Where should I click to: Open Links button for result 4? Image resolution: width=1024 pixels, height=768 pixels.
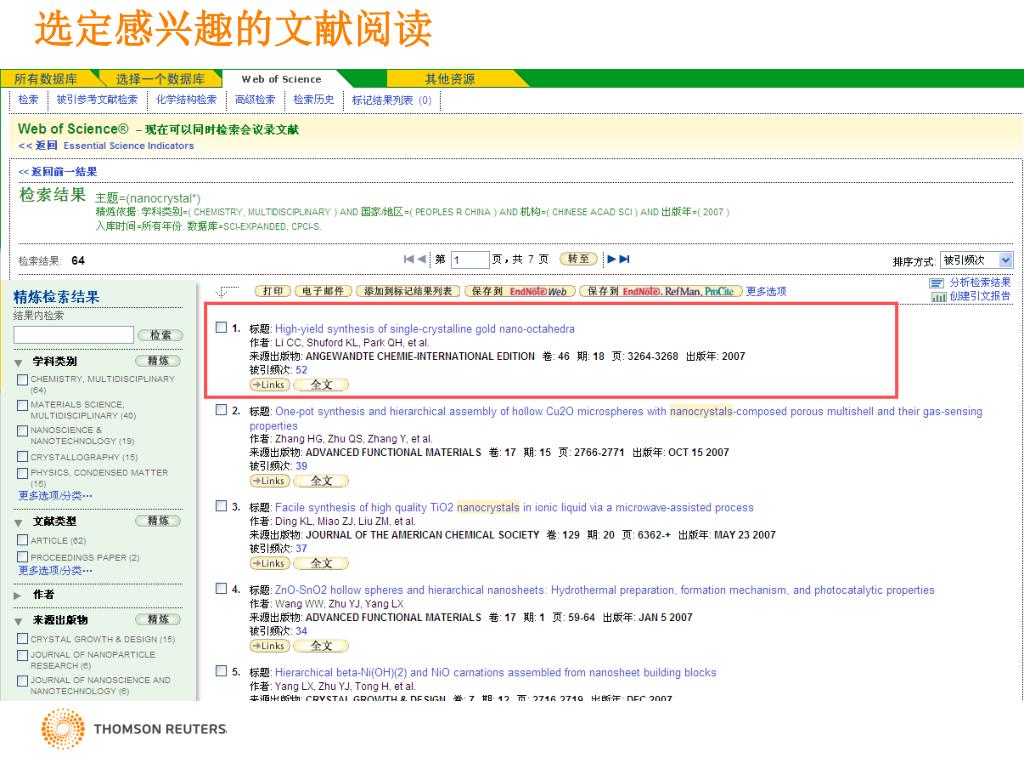pyautogui.click(x=270, y=646)
